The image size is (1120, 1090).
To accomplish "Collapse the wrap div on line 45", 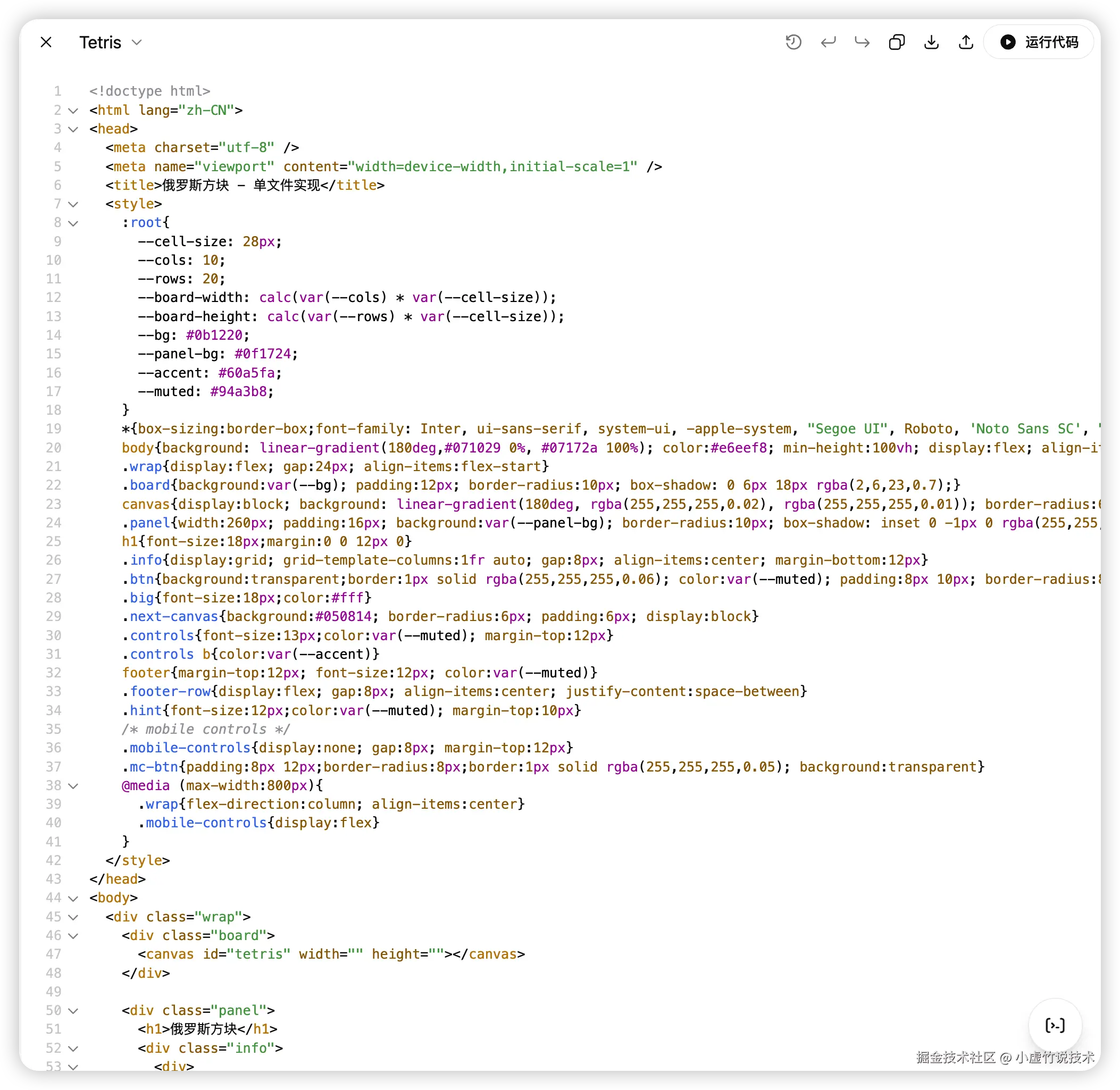I will point(73,917).
